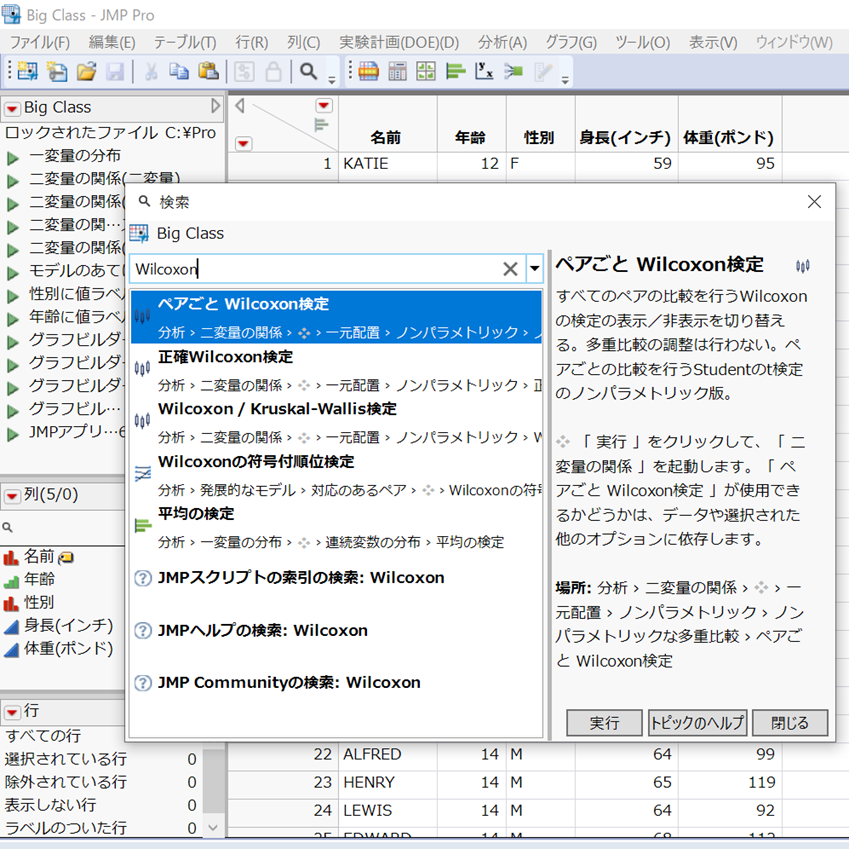Open the JMPヘルプの検索: Wilcoxon link
The height and width of the screenshot is (849, 849).
pyautogui.click(x=264, y=632)
